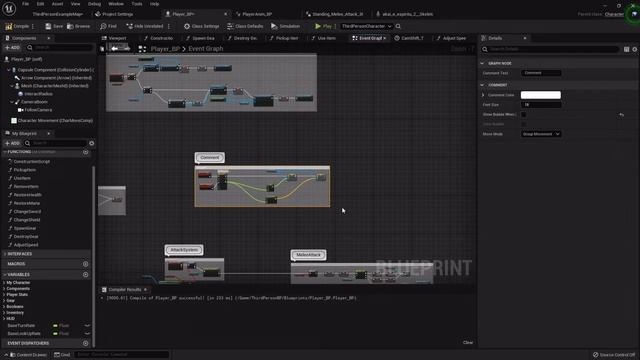This screenshot has height=360, width=640.
Task: Open My Blueprint panel settings gear
Action: coord(91,143)
